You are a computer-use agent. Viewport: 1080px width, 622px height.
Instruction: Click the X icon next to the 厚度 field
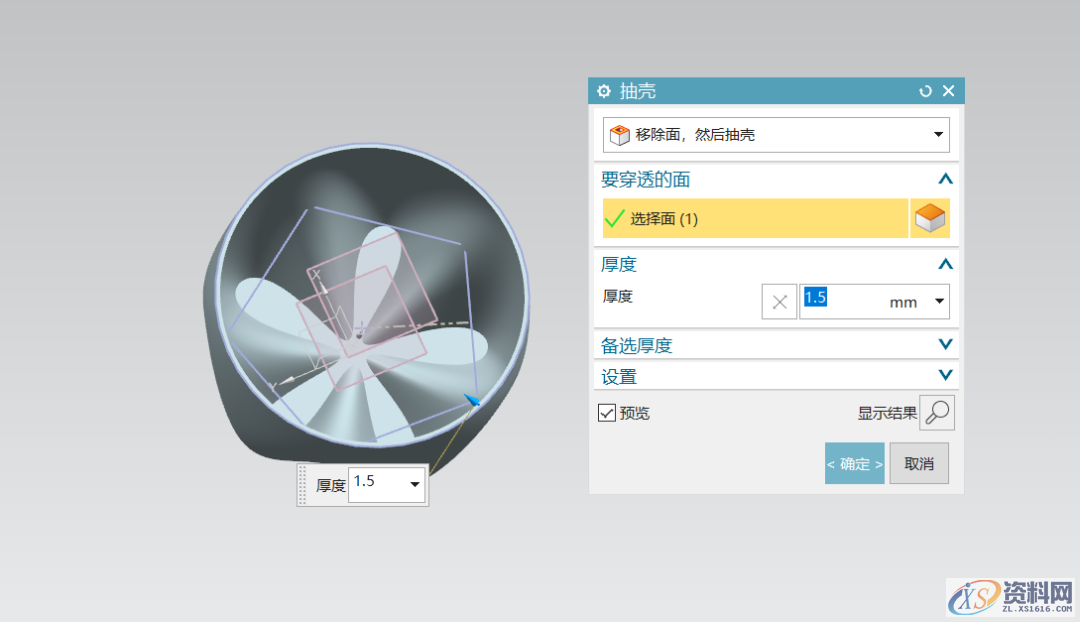[x=779, y=301]
